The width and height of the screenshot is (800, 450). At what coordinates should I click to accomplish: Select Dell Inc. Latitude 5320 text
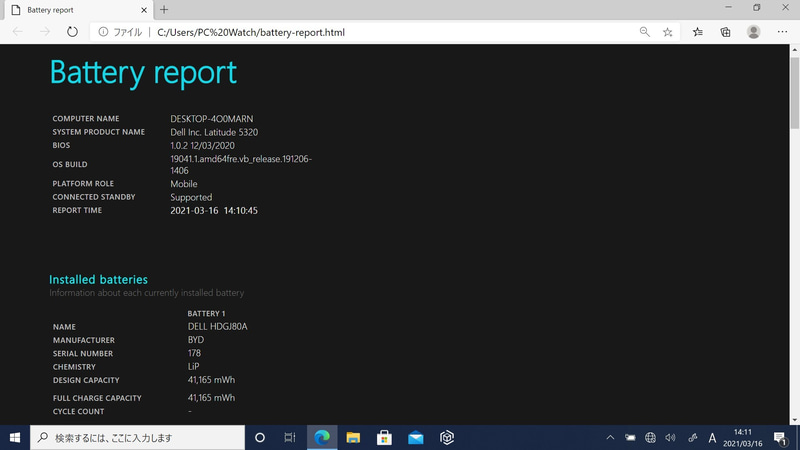coord(214,132)
